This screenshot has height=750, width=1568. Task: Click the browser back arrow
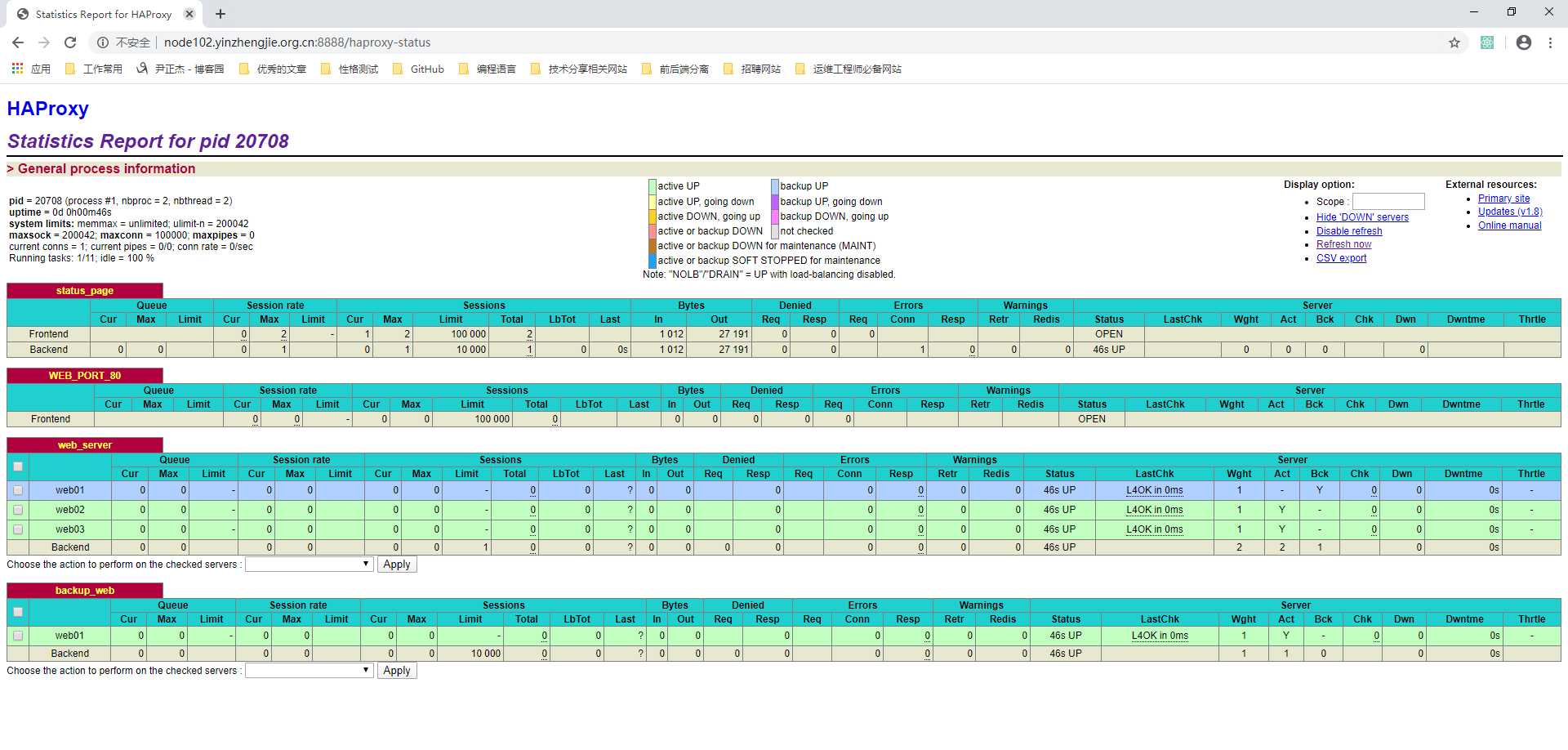pos(18,42)
